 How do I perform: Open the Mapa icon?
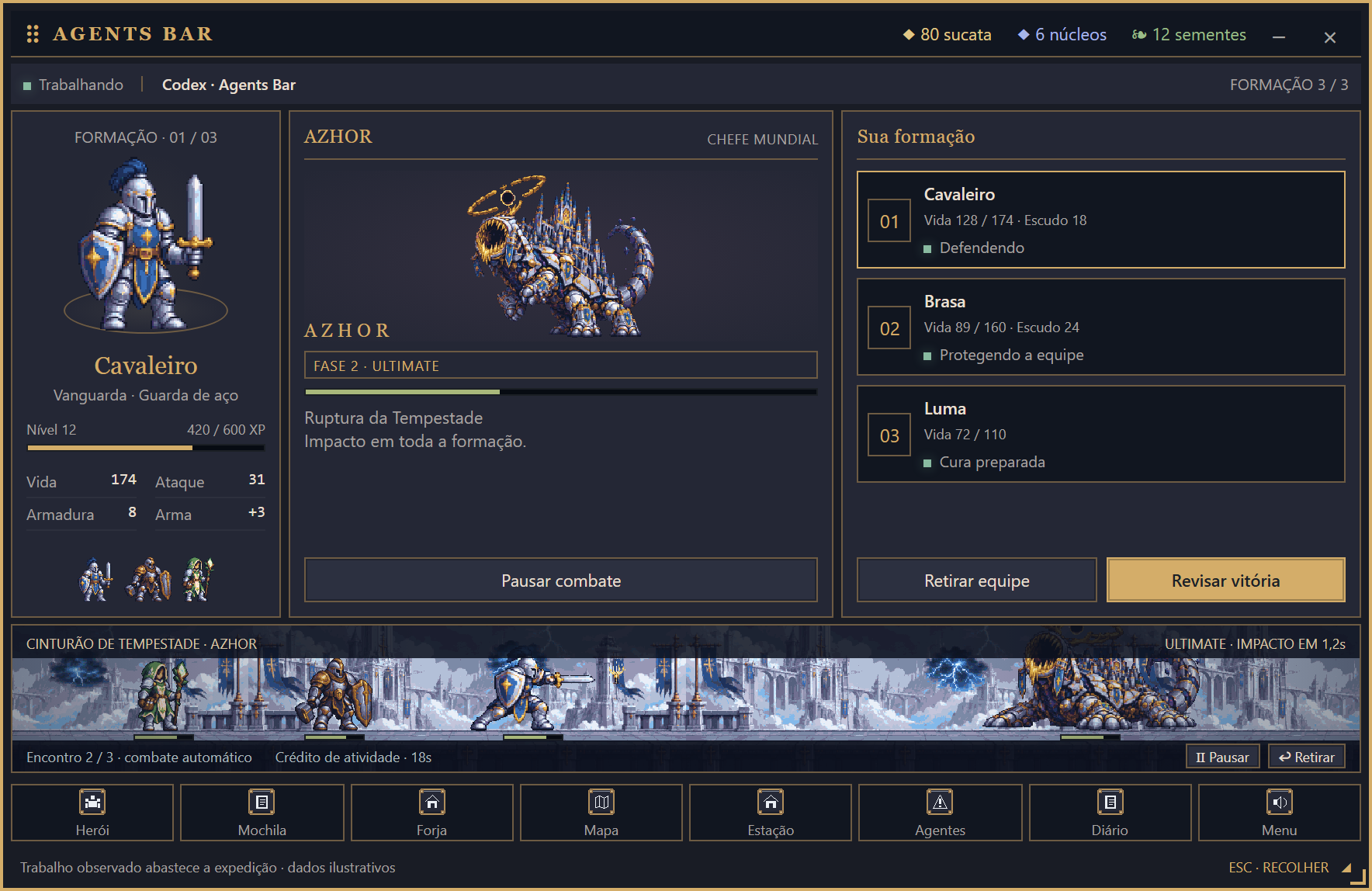click(x=601, y=802)
